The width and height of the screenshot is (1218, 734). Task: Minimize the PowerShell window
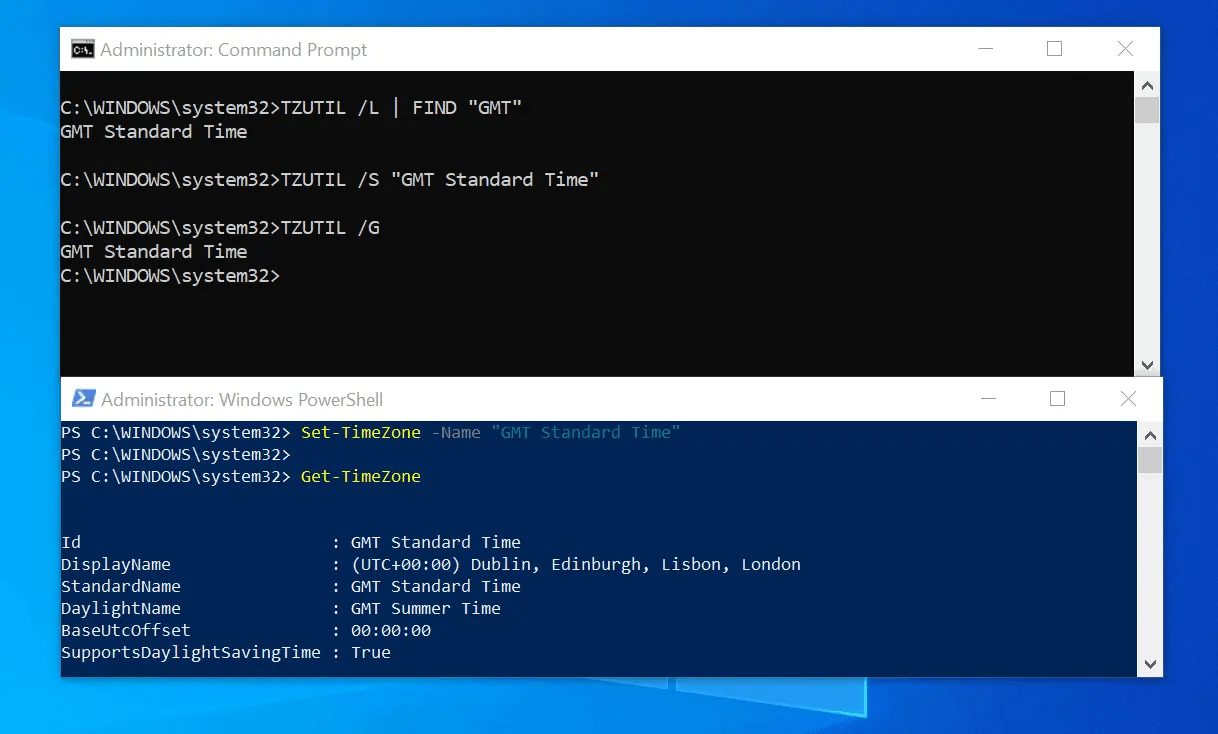pos(989,398)
